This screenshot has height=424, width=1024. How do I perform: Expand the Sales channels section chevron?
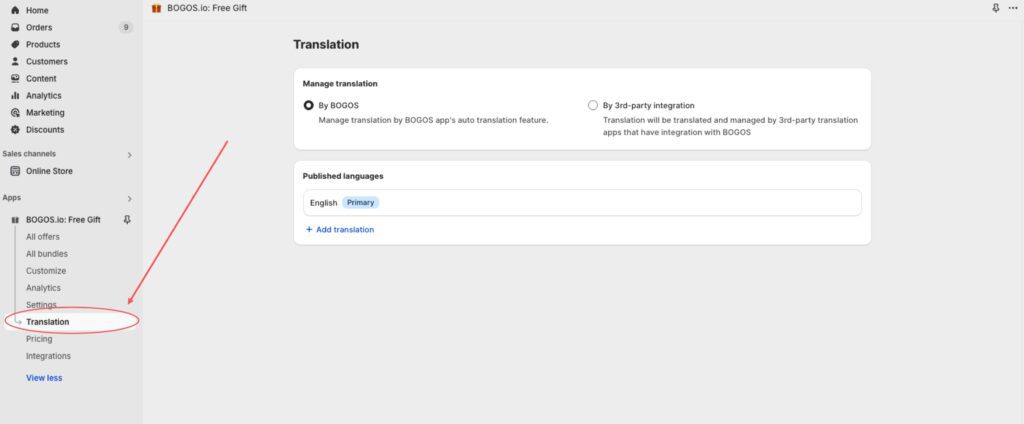[x=129, y=155]
